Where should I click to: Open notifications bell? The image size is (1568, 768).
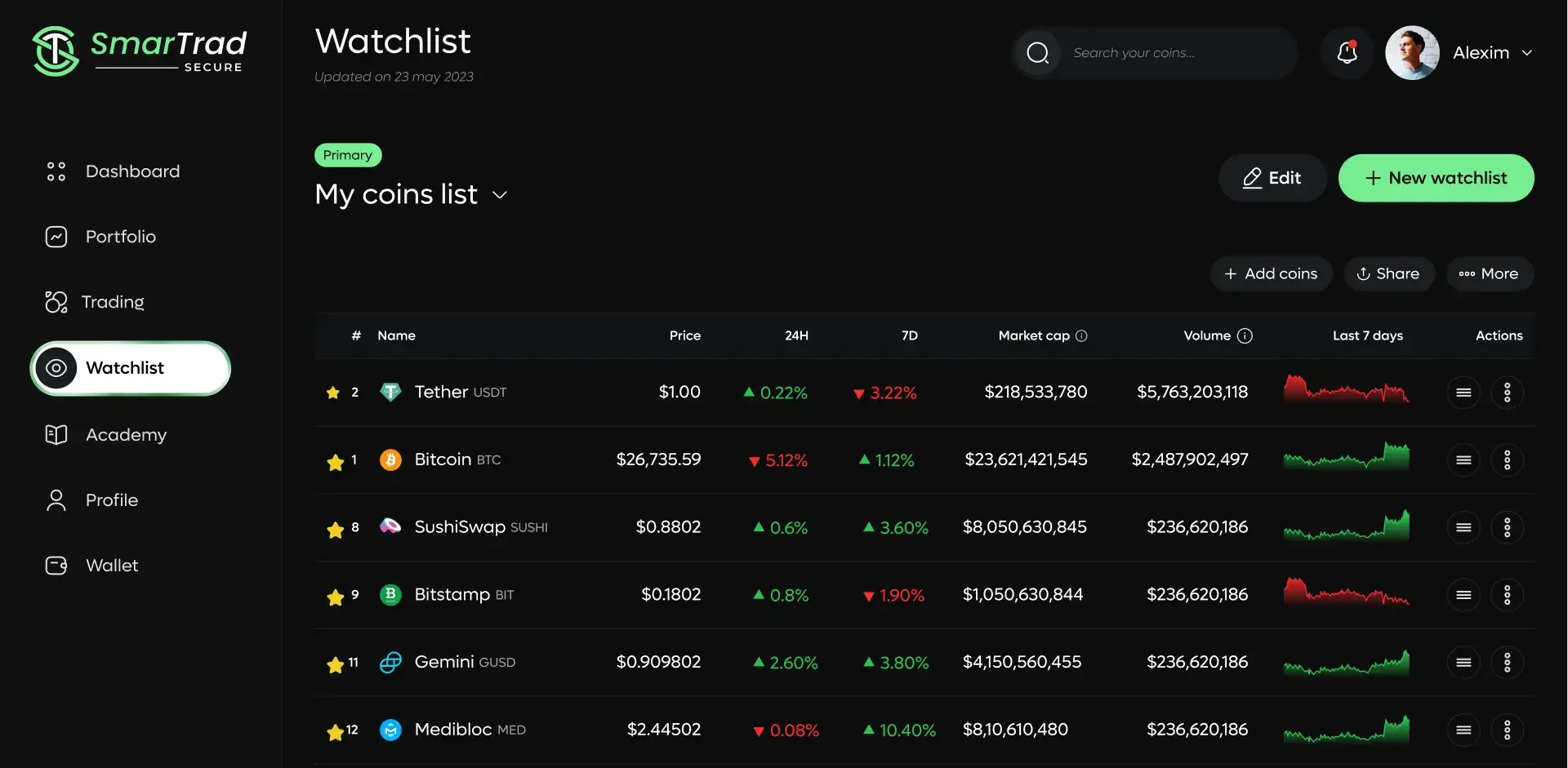1347,53
